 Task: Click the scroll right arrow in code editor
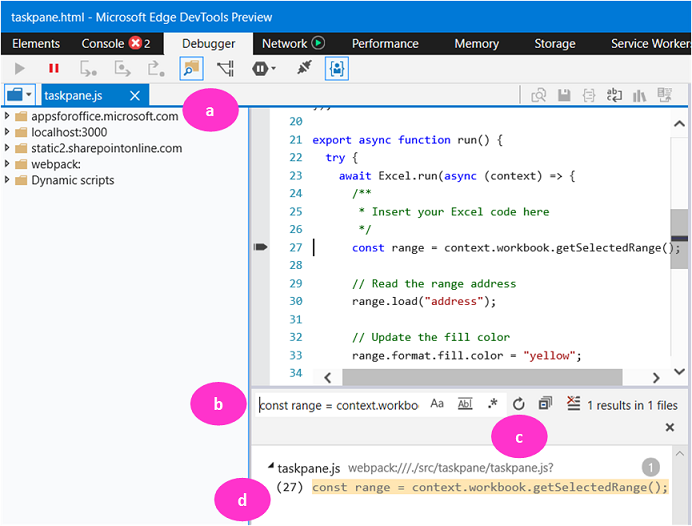click(x=656, y=378)
